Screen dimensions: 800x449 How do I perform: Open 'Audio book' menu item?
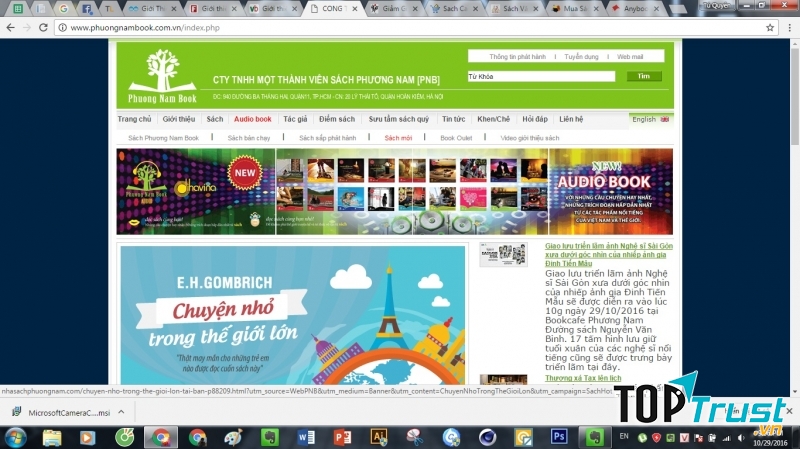[253, 119]
